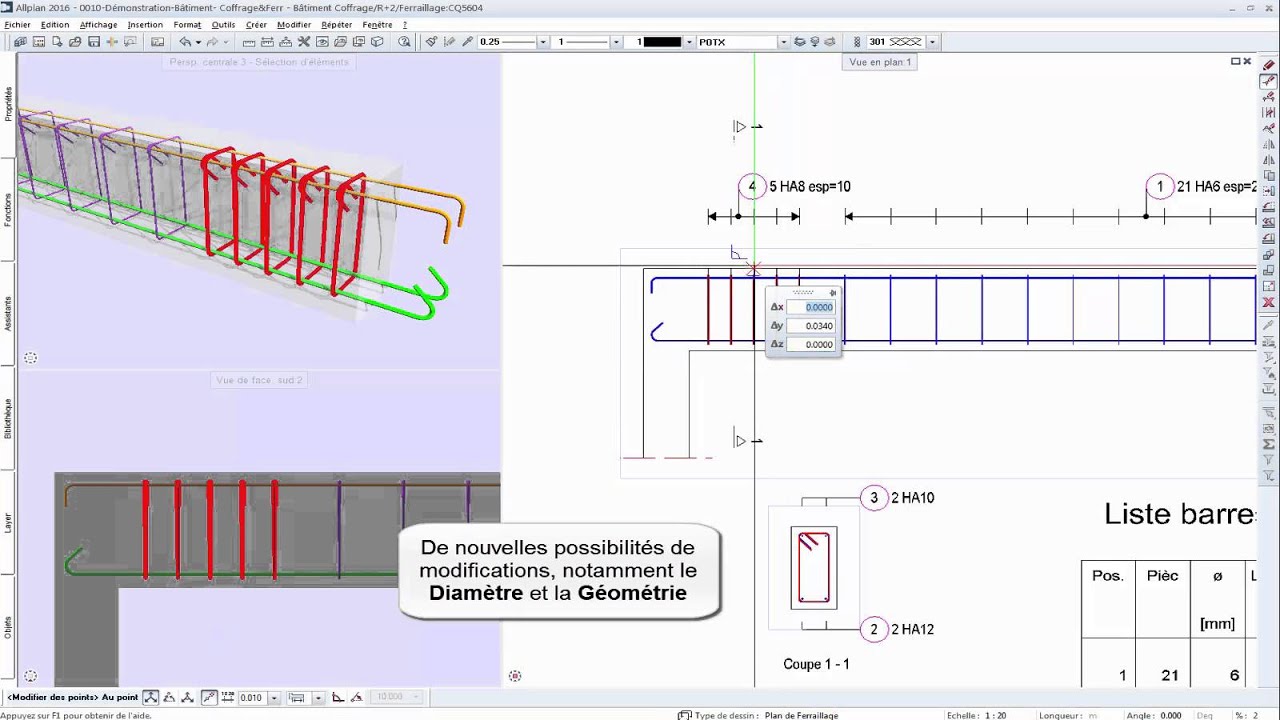Open the Layer side palette tab
Viewport: 1280px width, 720px height.
[9, 522]
